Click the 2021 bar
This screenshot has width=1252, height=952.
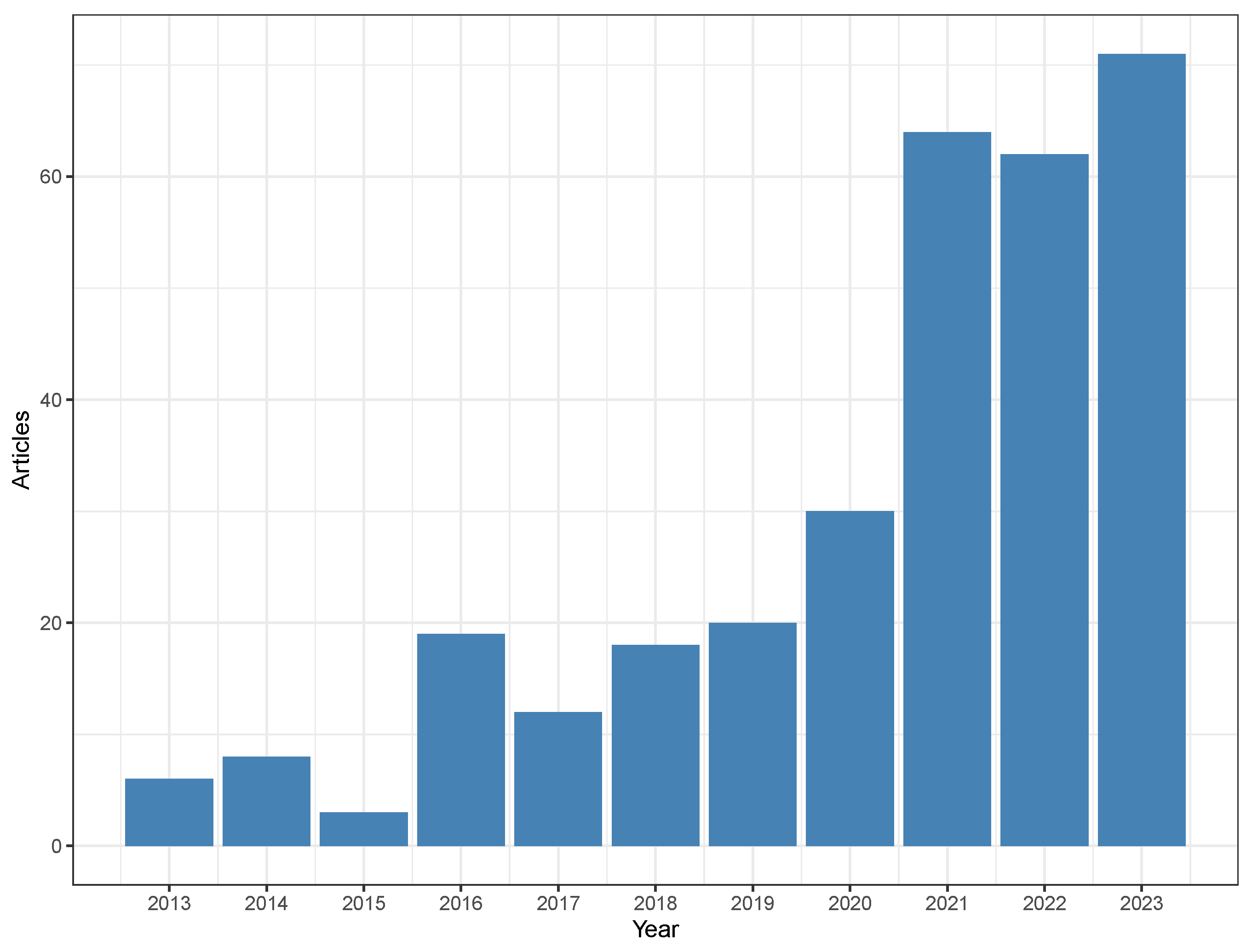[947, 489]
